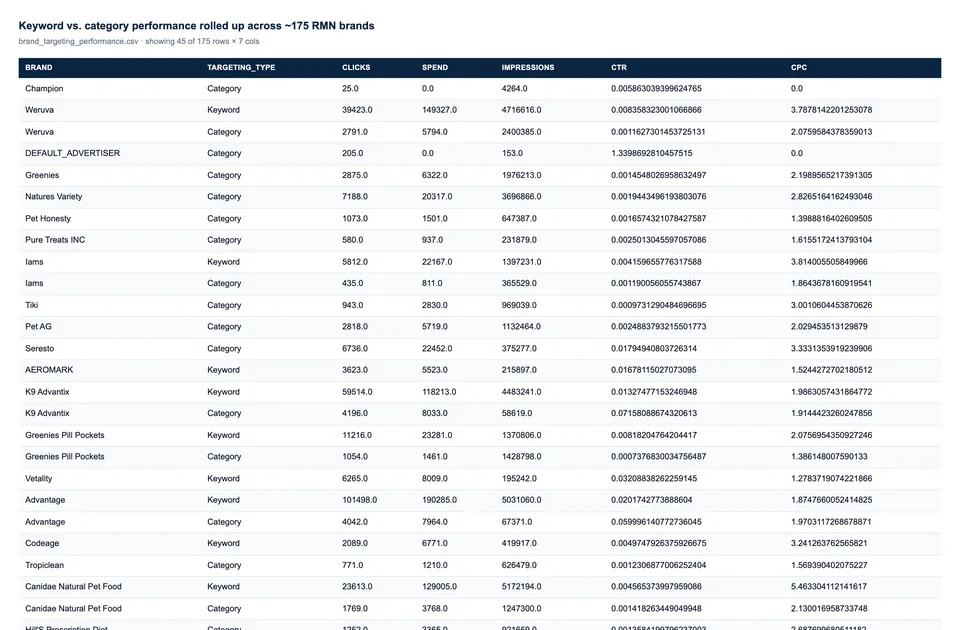The image size is (960, 630).
Task: Click impressions value 4716616.0
Action: click(x=521, y=110)
